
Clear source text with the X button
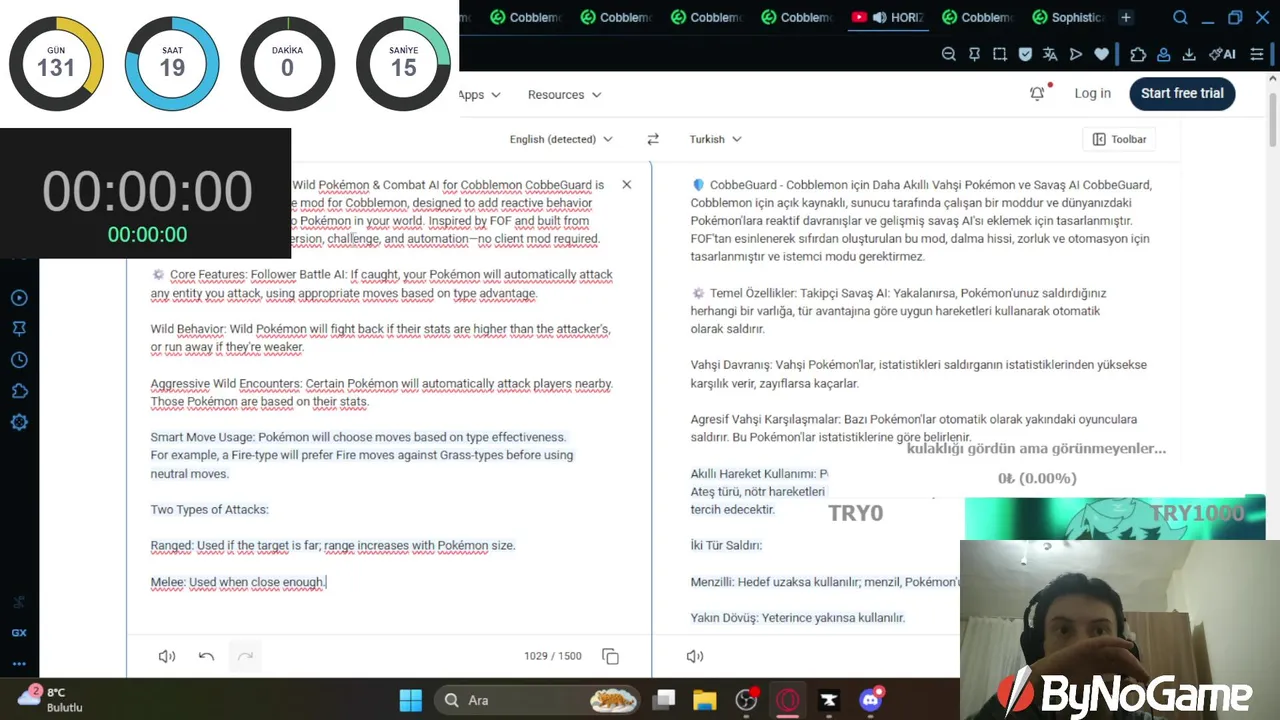coord(626,185)
